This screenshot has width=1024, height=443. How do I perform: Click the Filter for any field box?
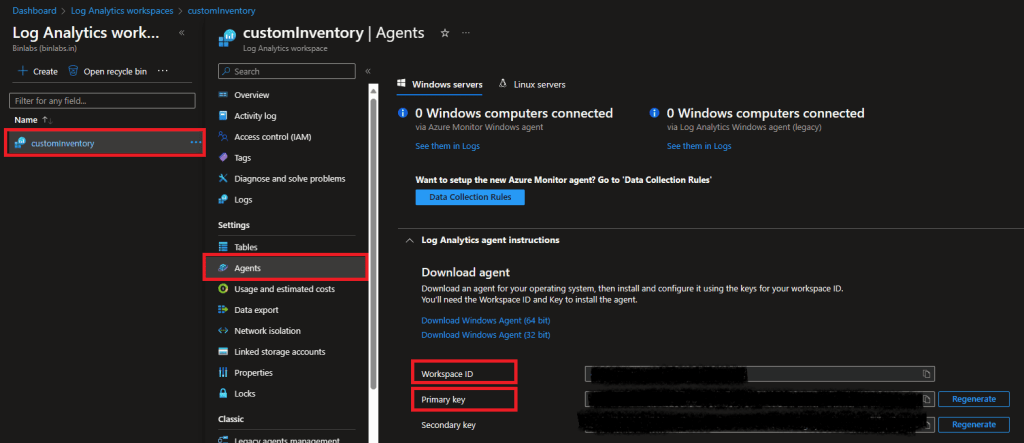(101, 100)
